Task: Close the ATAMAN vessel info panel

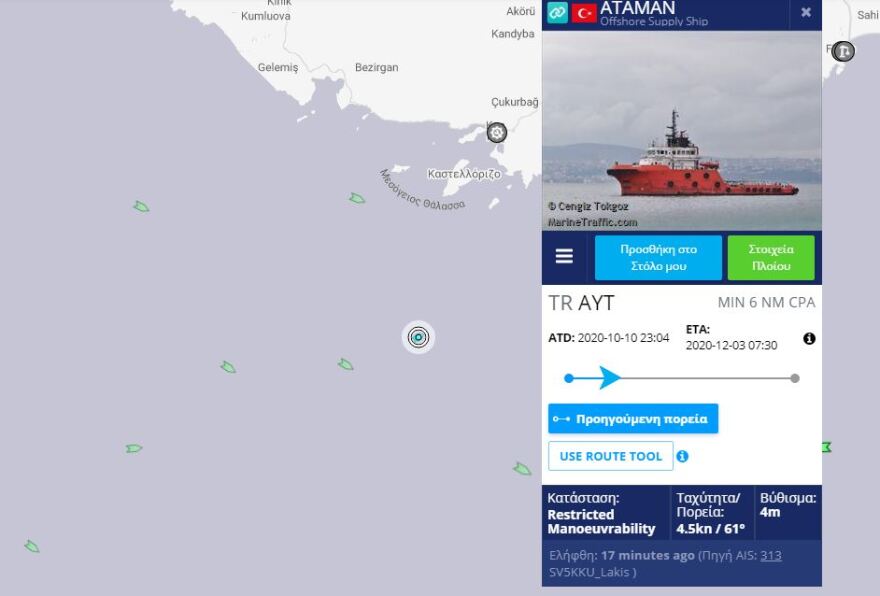Action: [x=805, y=12]
